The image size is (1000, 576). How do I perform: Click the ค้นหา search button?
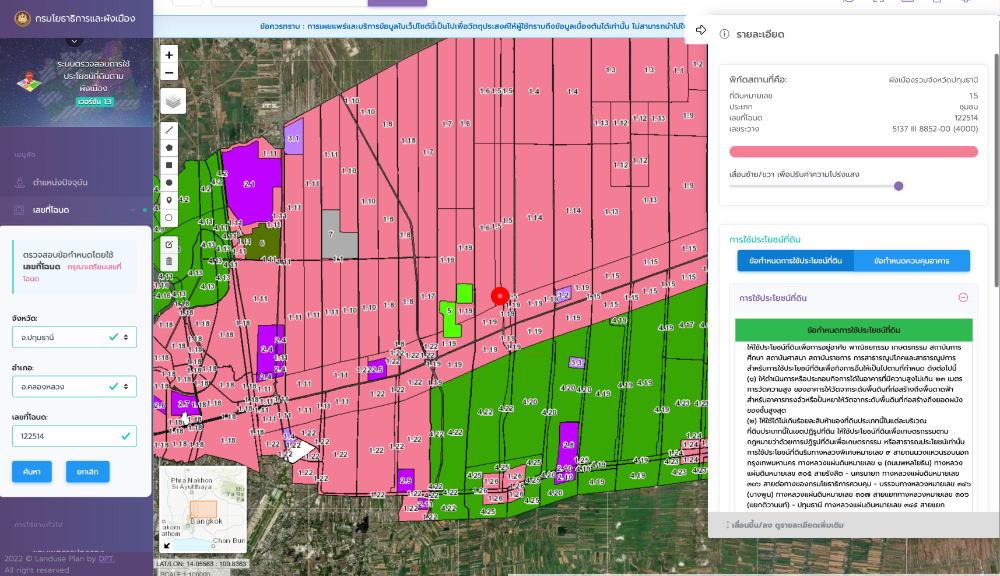[32, 471]
